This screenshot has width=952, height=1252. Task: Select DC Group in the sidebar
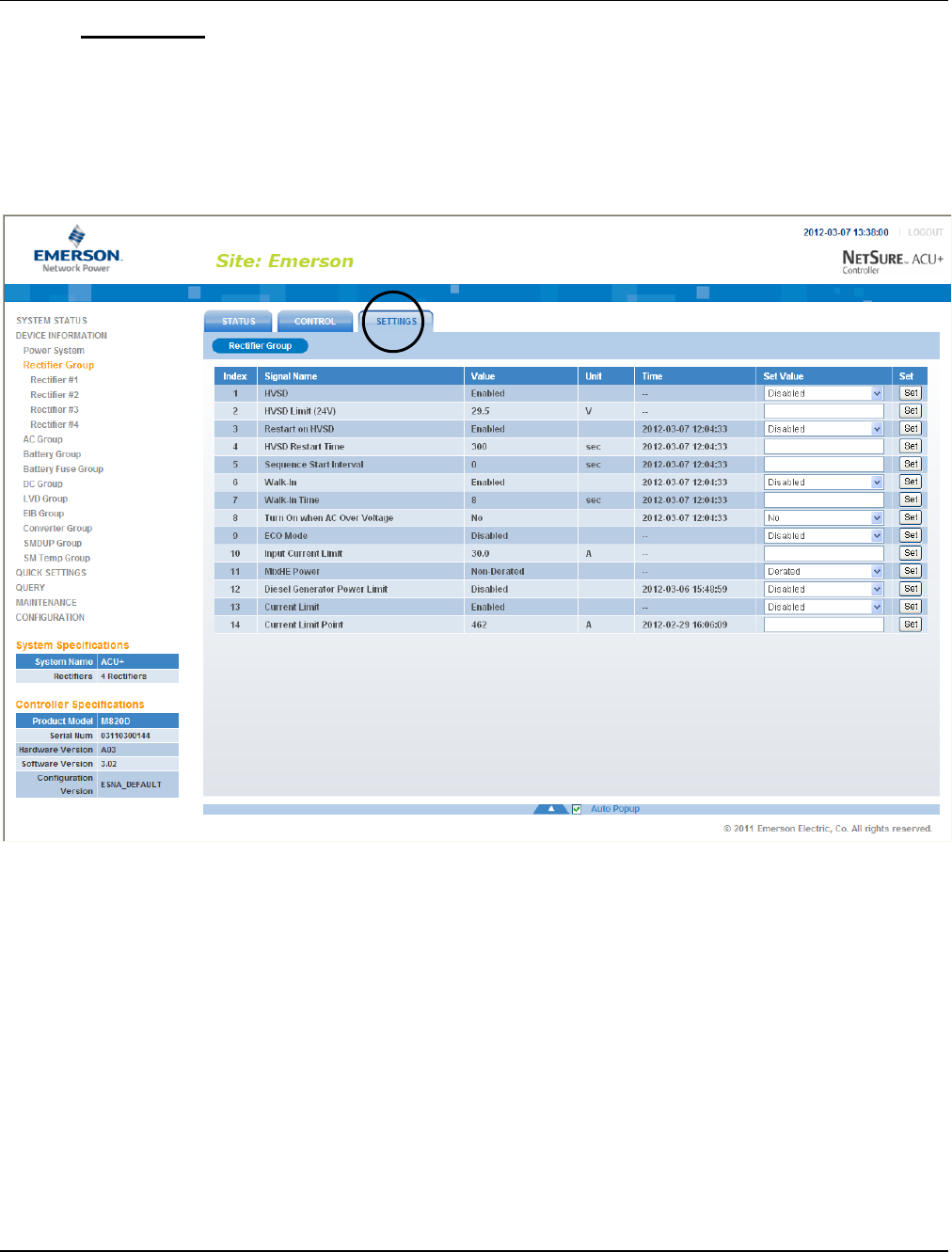point(43,484)
